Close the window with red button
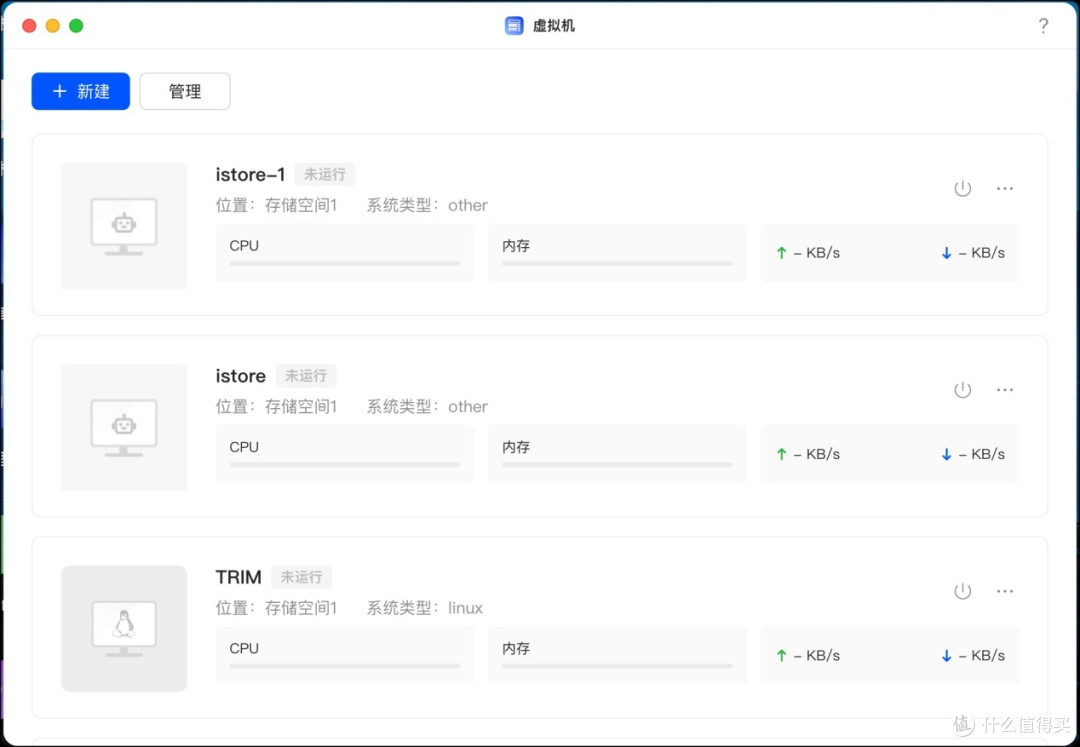Image resolution: width=1080 pixels, height=747 pixels. tap(29, 25)
